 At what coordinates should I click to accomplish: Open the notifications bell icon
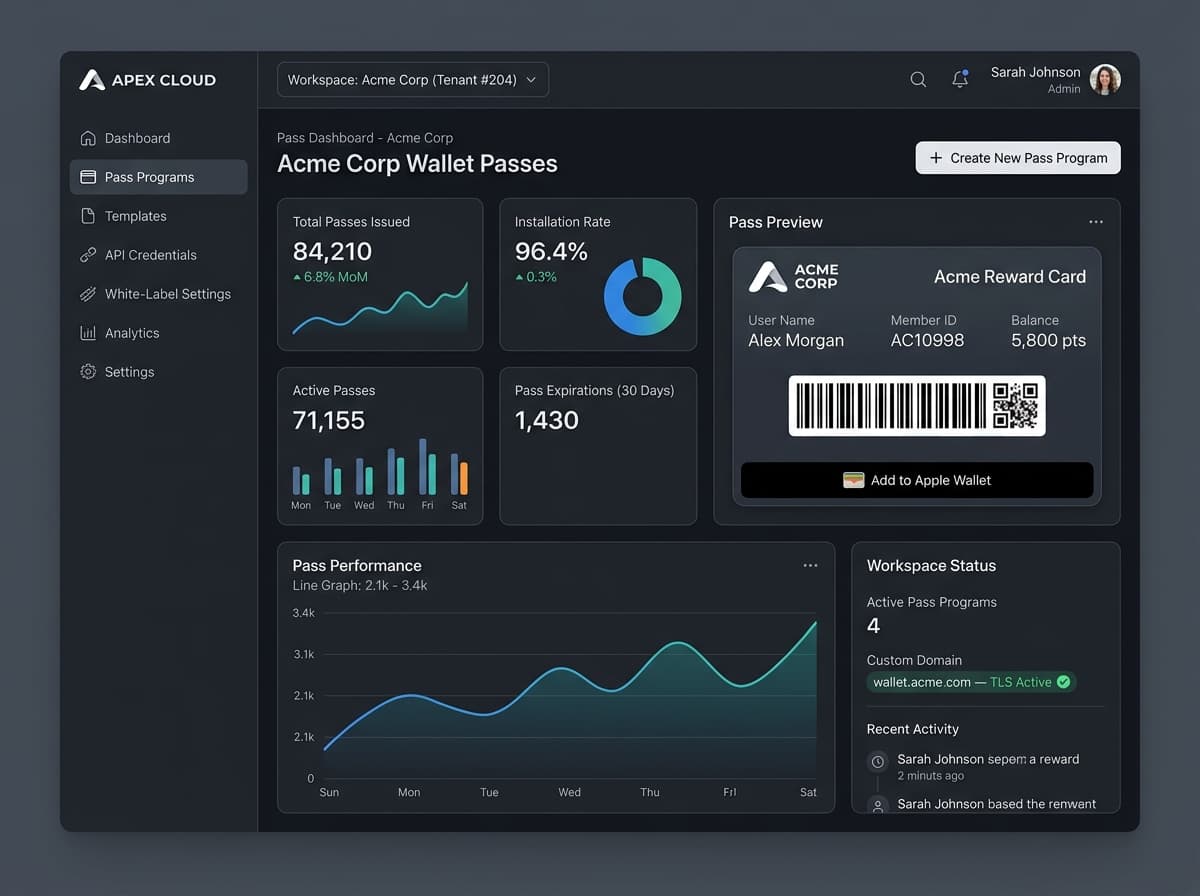point(960,79)
